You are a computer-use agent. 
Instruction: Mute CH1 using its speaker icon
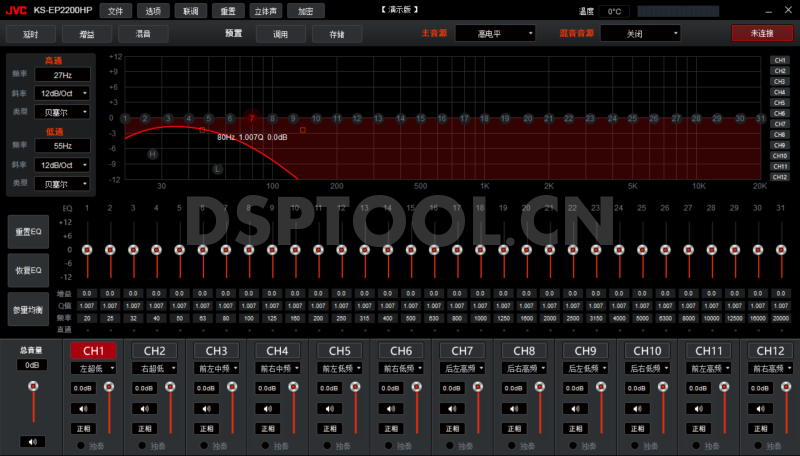[84, 408]
